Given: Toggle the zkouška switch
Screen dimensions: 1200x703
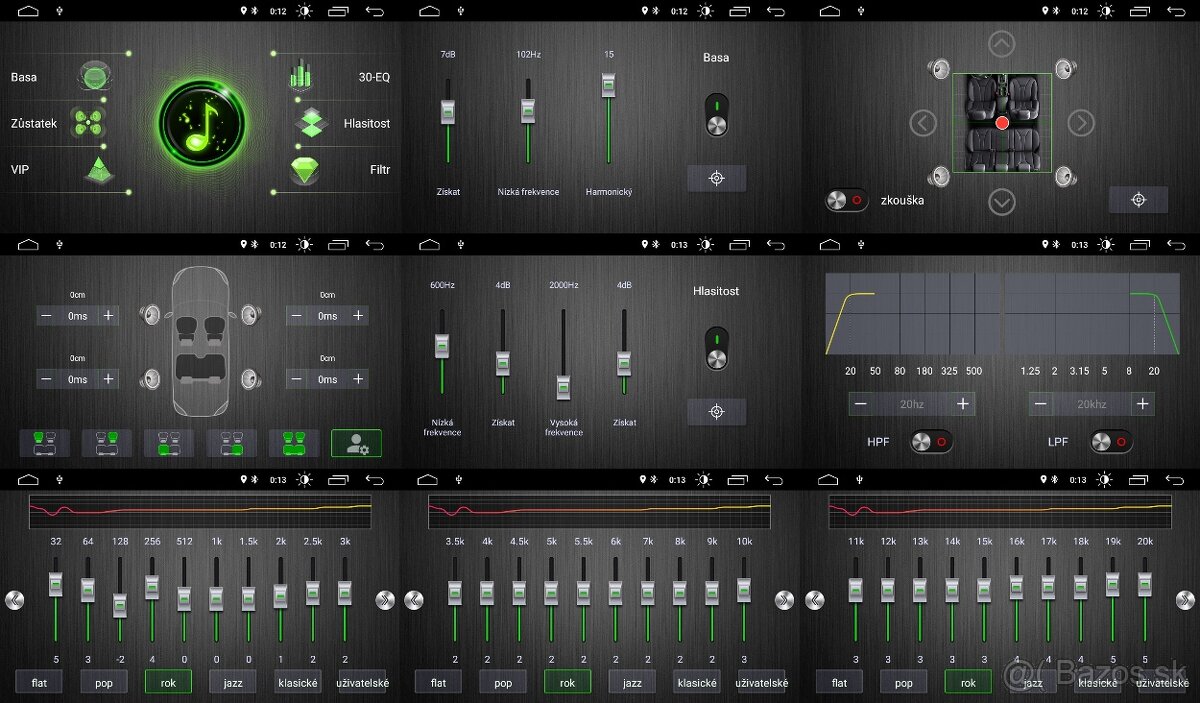Looking at the screenshot, I should 847,200.
